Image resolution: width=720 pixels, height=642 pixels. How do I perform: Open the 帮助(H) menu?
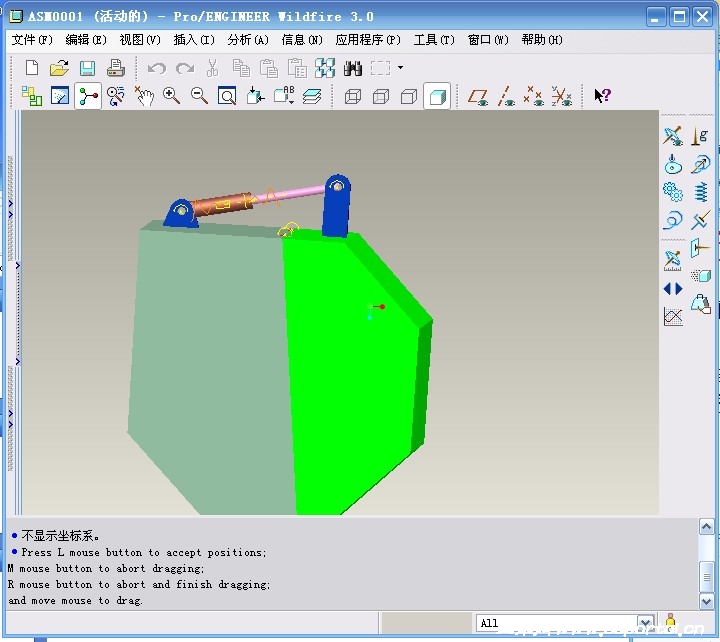point(542,40)
